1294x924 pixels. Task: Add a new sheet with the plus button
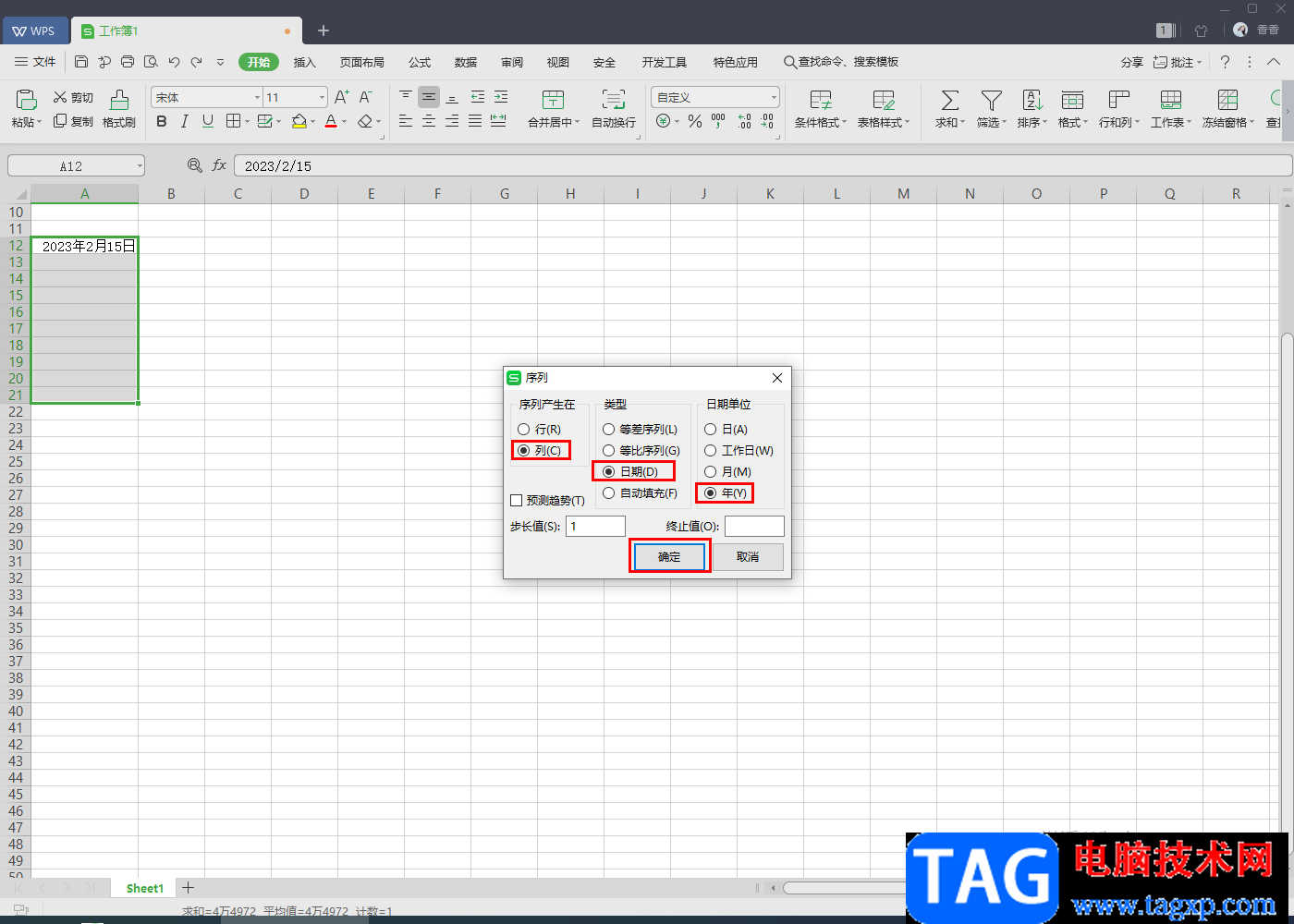pyautogui.click(x=188, y=887)
